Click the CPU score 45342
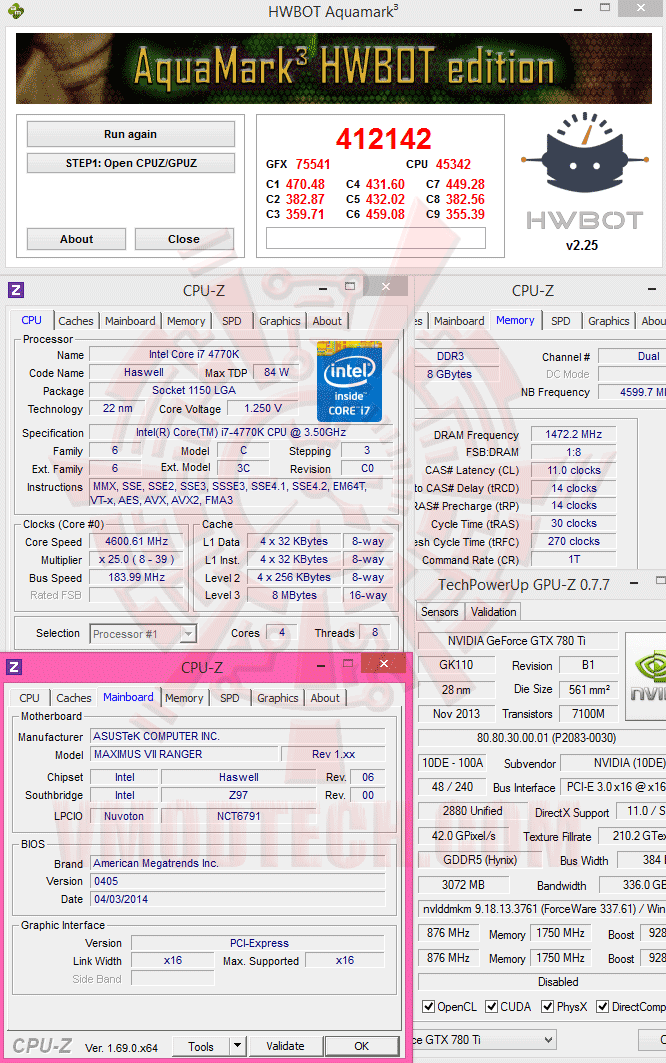666x1063 pixels. [453, 164]
